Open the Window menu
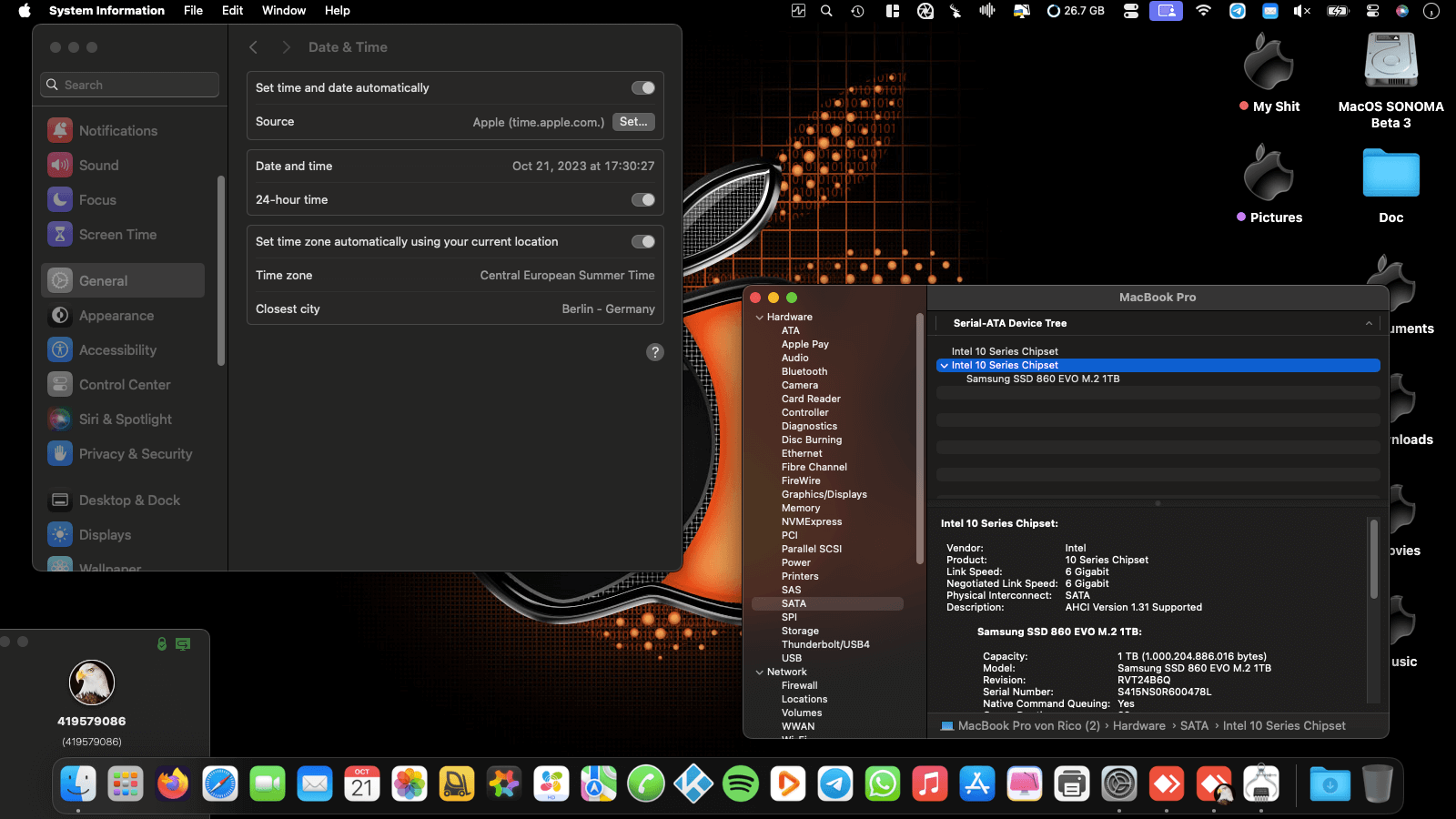The width and height of the screenshot is (1456, 819). pyautogui.click(x=284, y=11)
